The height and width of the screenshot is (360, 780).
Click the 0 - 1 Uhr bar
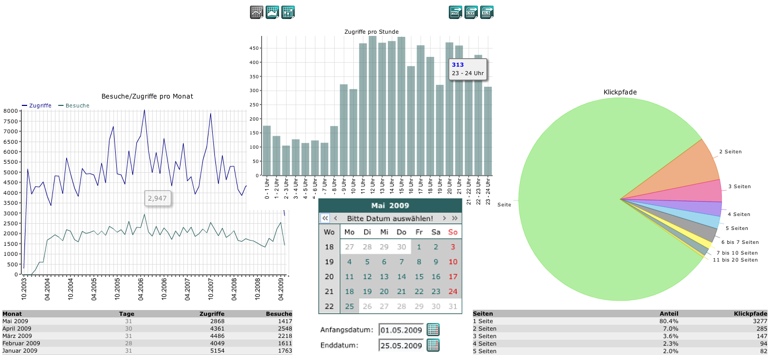point(267,150)
